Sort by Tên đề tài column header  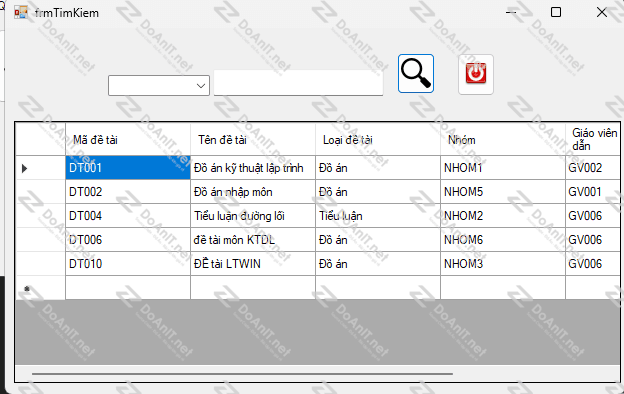click(x=253, y=140)
